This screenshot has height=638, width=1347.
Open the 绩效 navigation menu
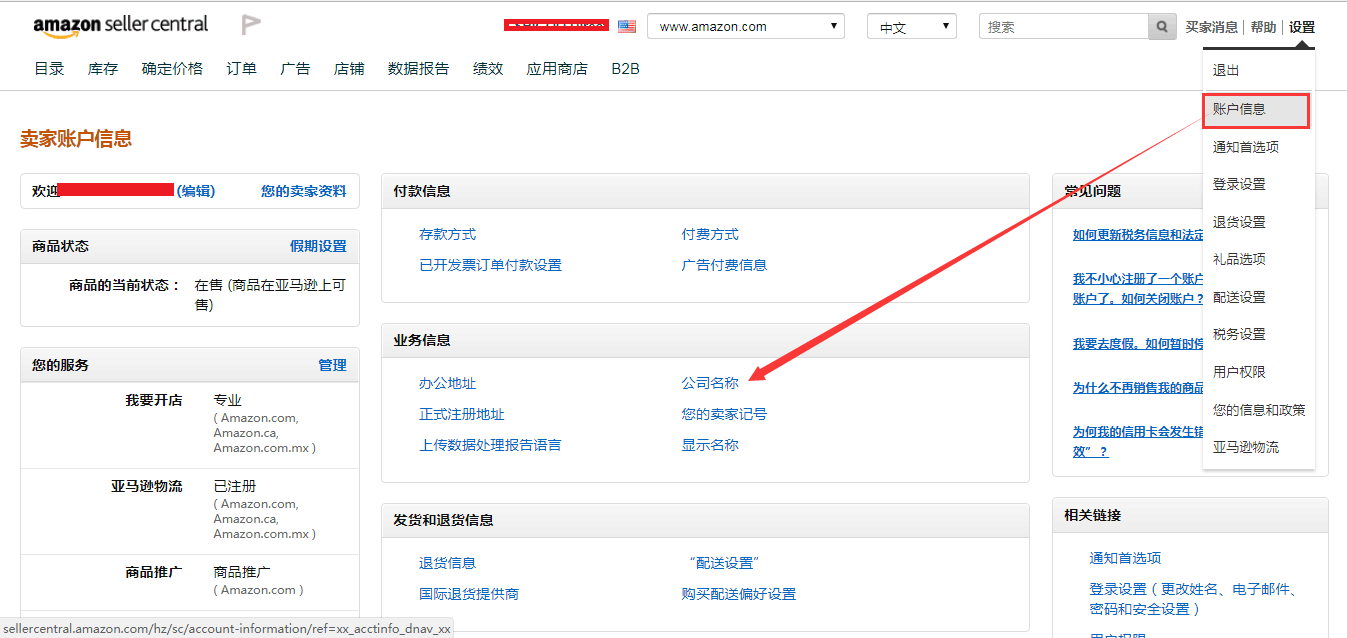pyautogui.click(x=488, y=69)
